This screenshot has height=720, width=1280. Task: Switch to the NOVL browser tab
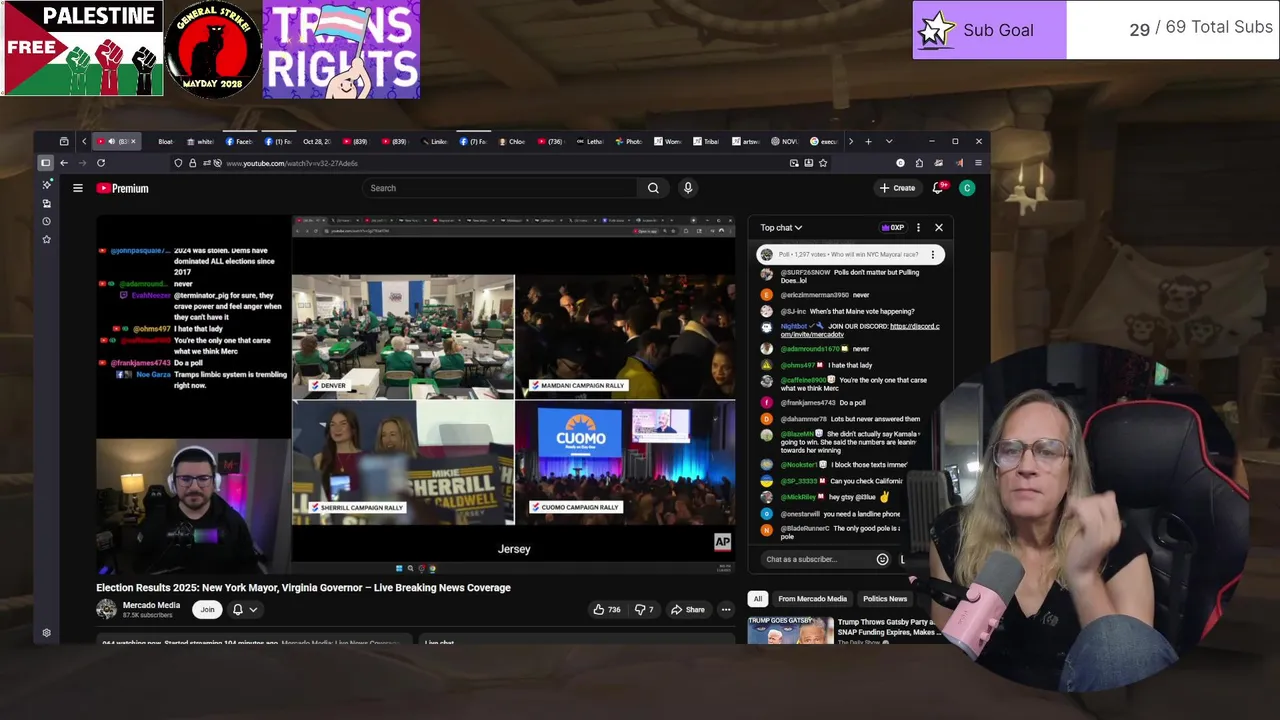point(785,141)
